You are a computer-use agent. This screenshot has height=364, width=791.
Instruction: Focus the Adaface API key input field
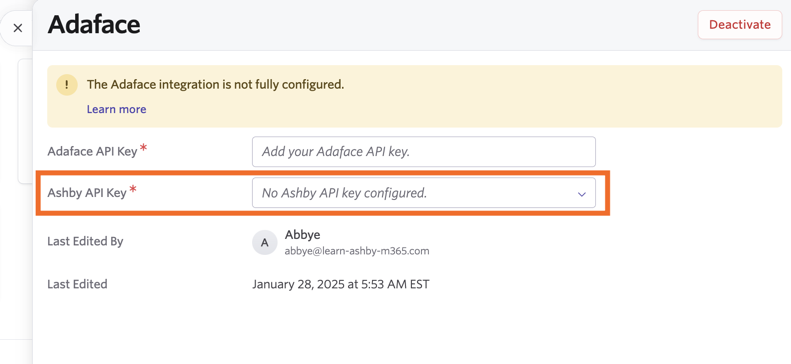(424, 152)
